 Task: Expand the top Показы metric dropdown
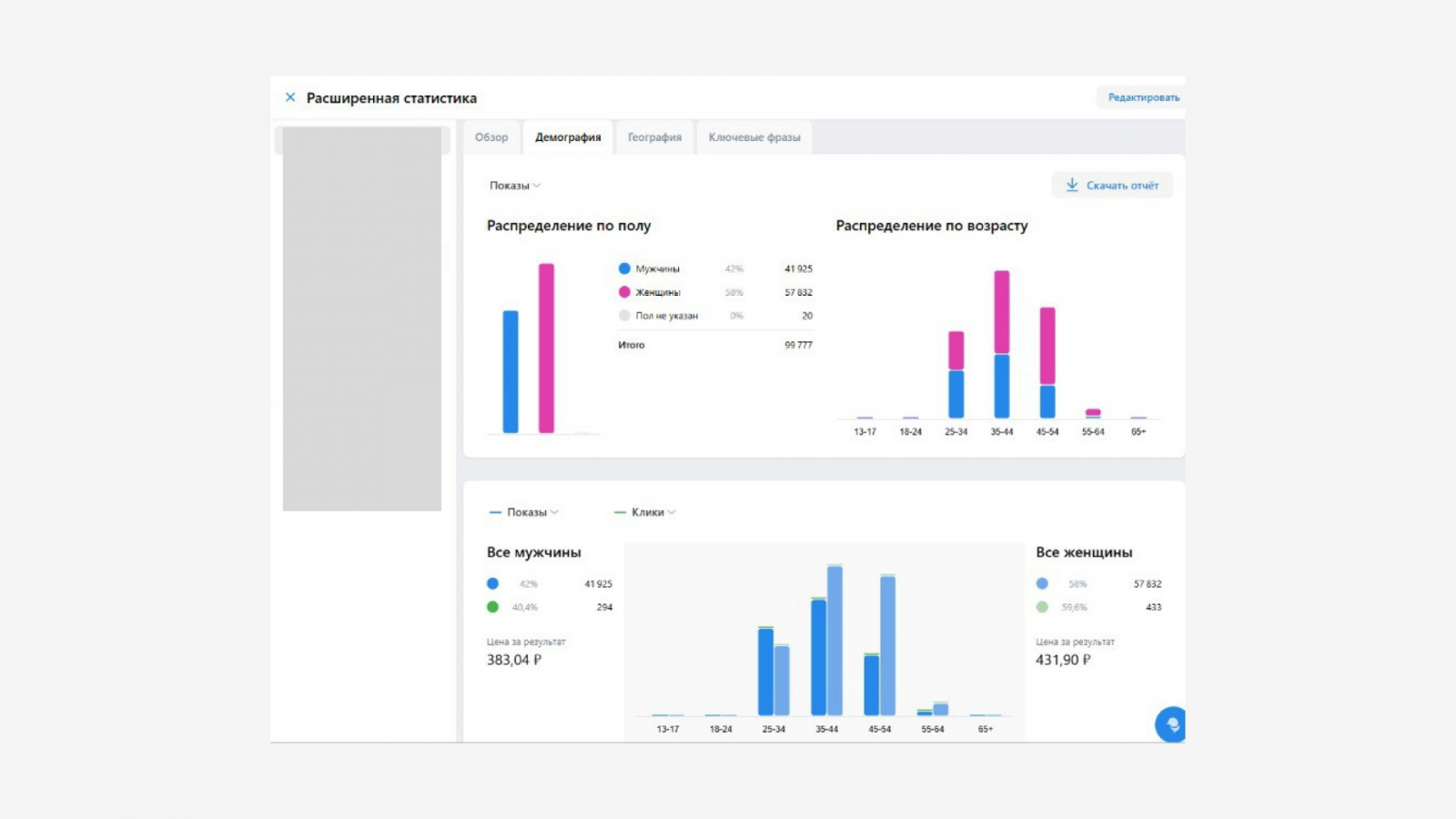(515, 186)
